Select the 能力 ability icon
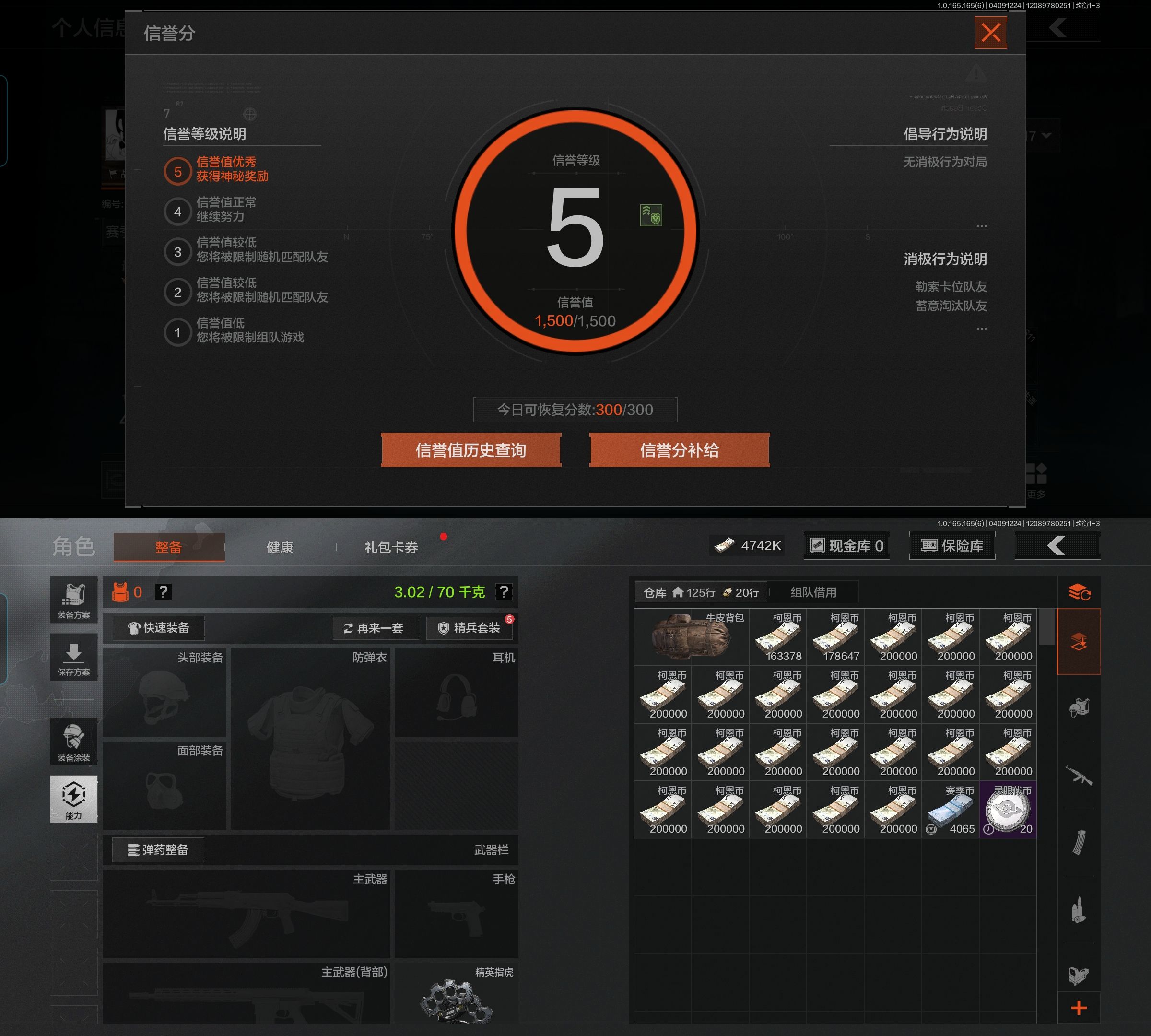Viewport: 1151px width, 1036px height. coord(73,798)
